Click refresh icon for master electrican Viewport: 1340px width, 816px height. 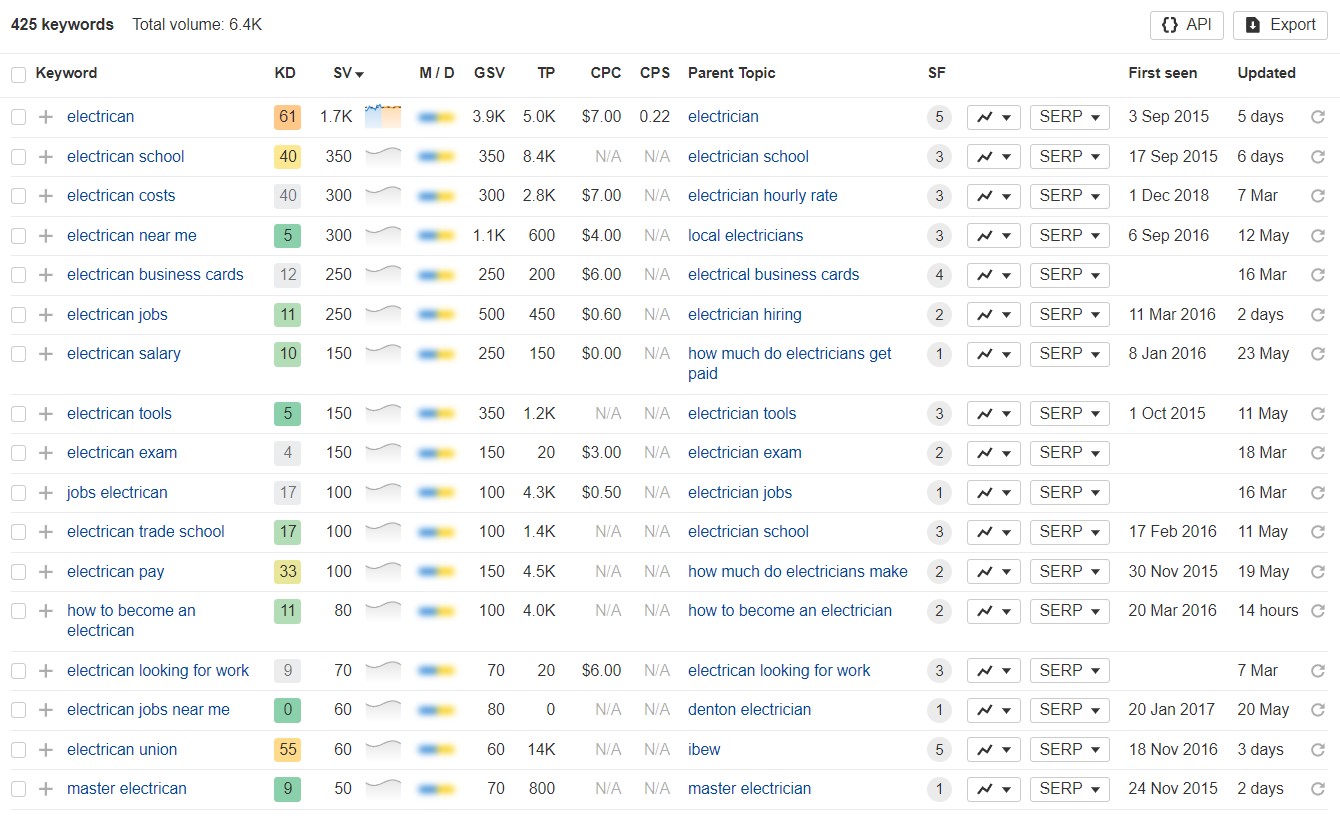[x=1317, y=789]
